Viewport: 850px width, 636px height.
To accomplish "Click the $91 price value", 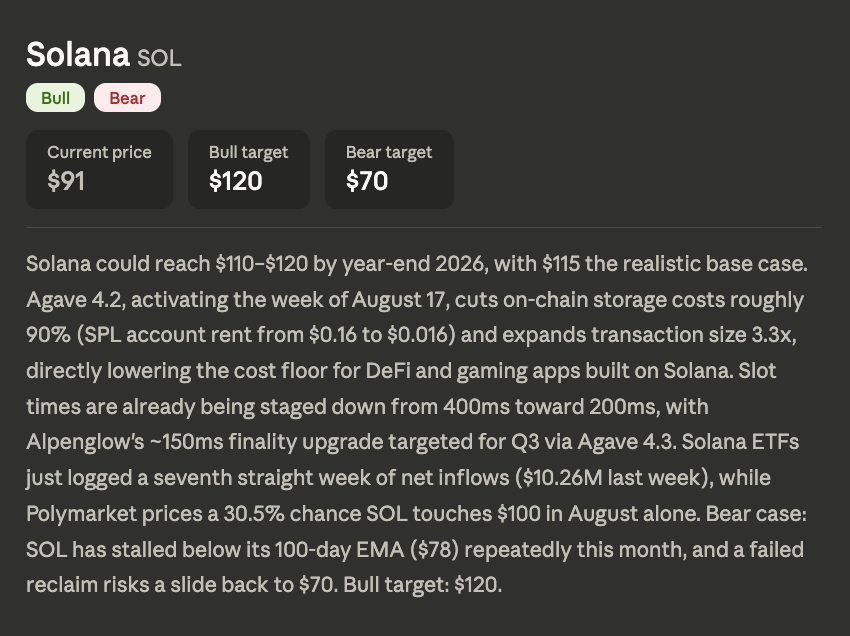I will (66, 181).
